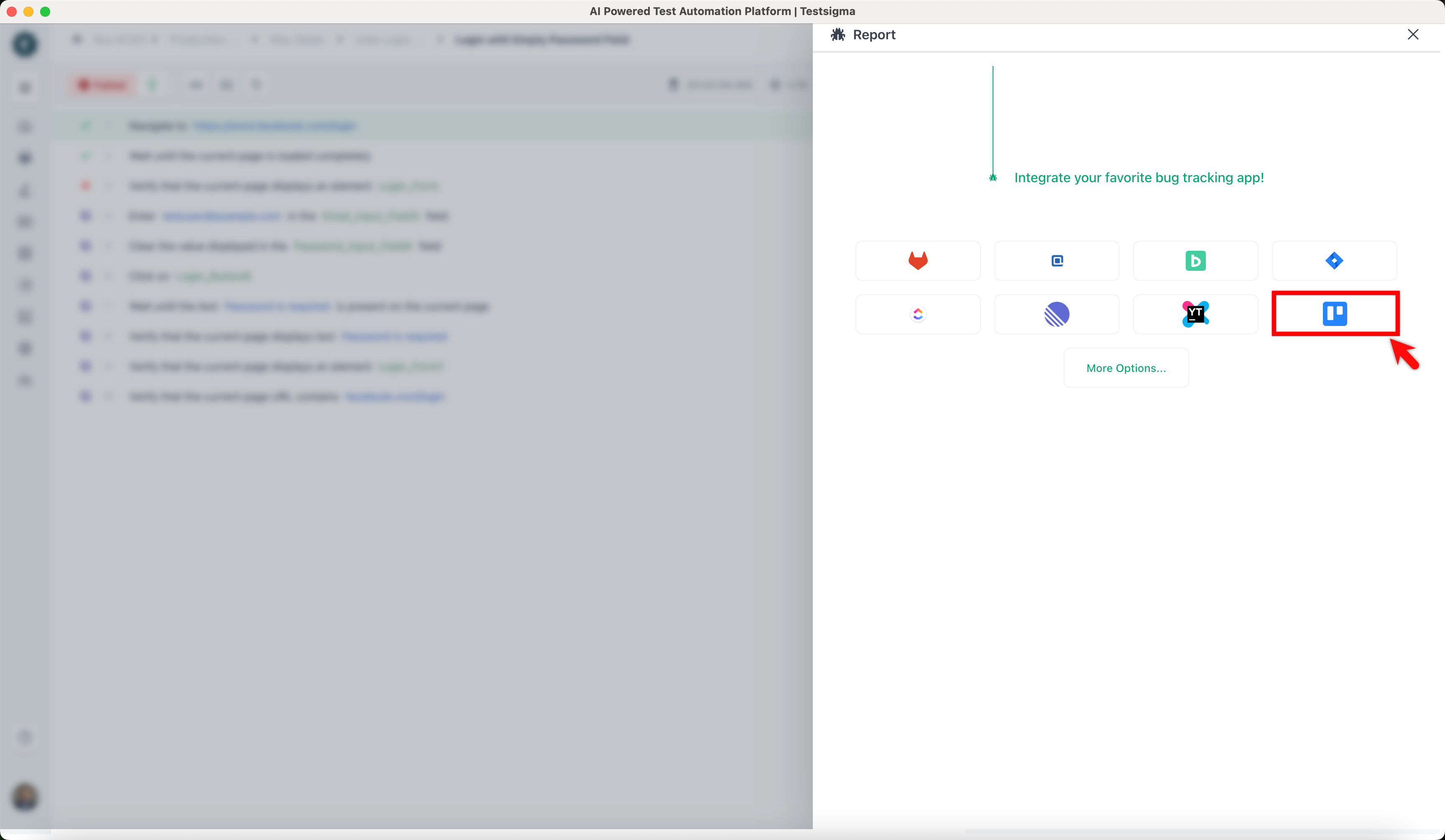Click the bug icon beside Report title

point(838,34)
